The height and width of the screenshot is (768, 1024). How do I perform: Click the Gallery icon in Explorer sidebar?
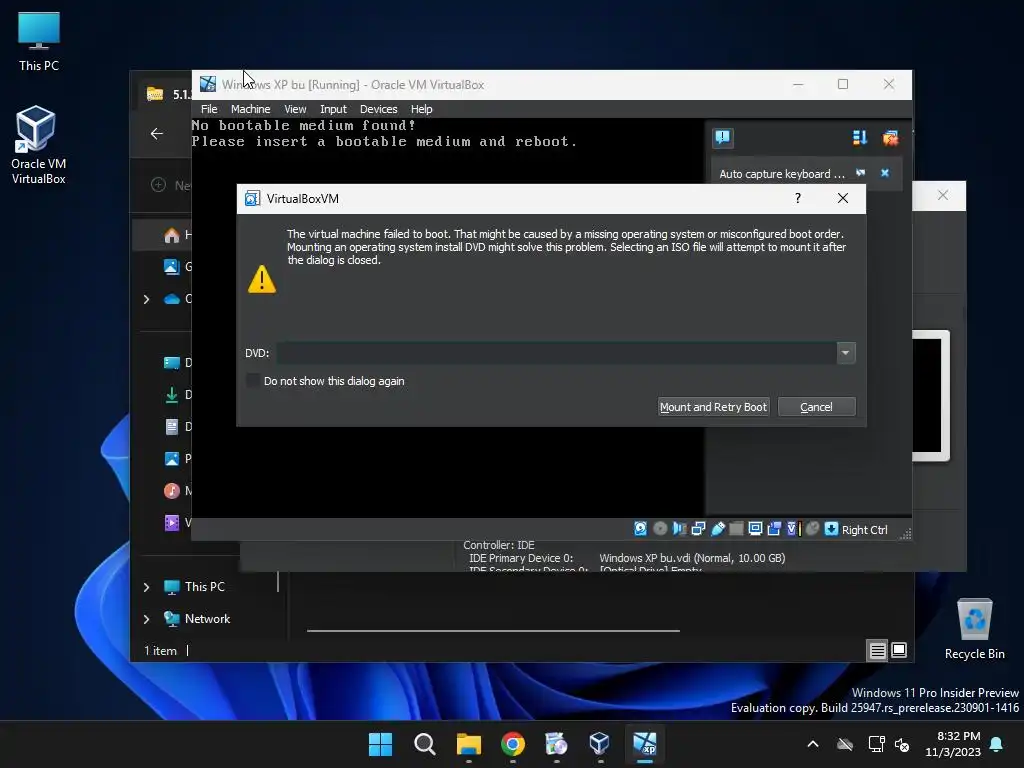(172, 266)
